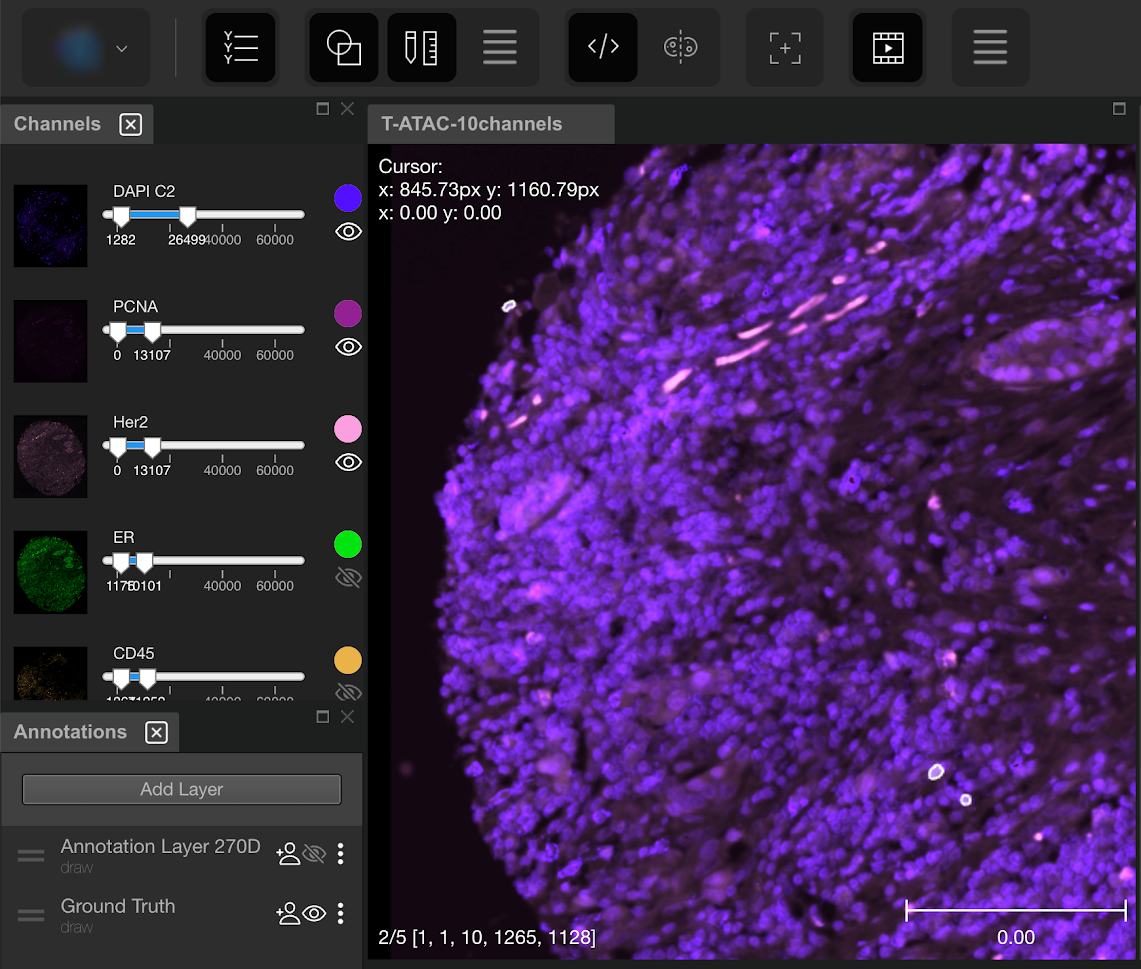
Task: Open the Her2 pink color swatch
Action: pos(347,429)
